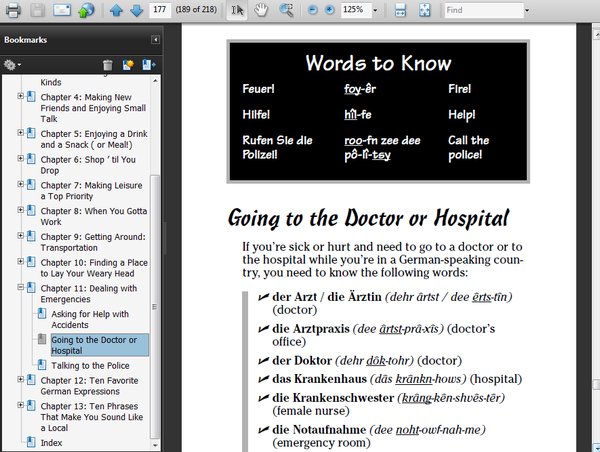Click the page number field showing 177
The width and height of the screenshot is (600, 452).
point(159,10)
